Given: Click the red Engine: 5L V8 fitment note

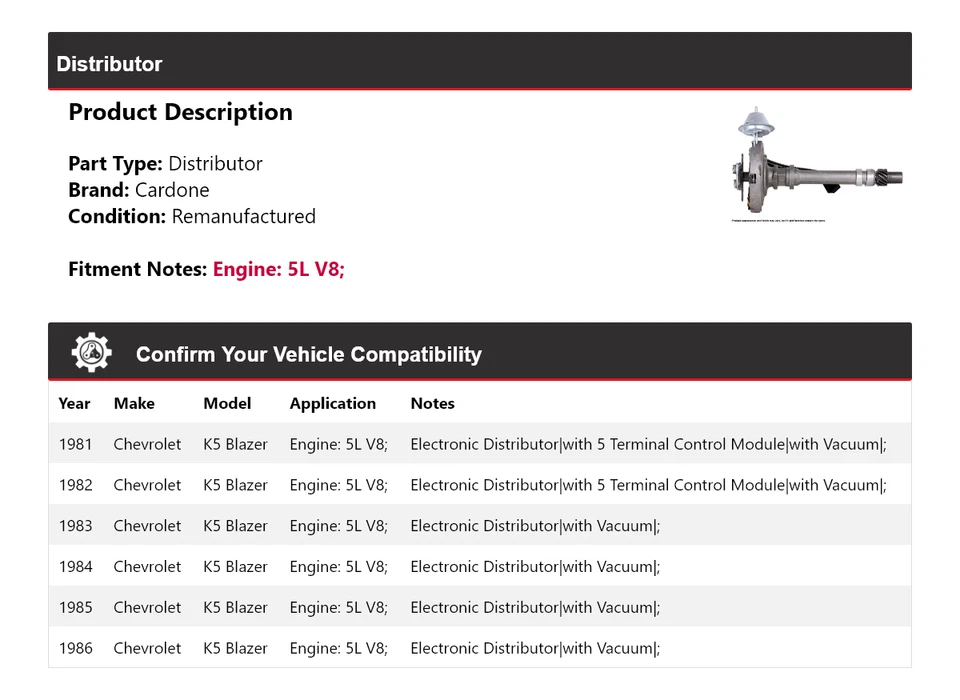Looking at the screenshot, I should tap(277, 269).
